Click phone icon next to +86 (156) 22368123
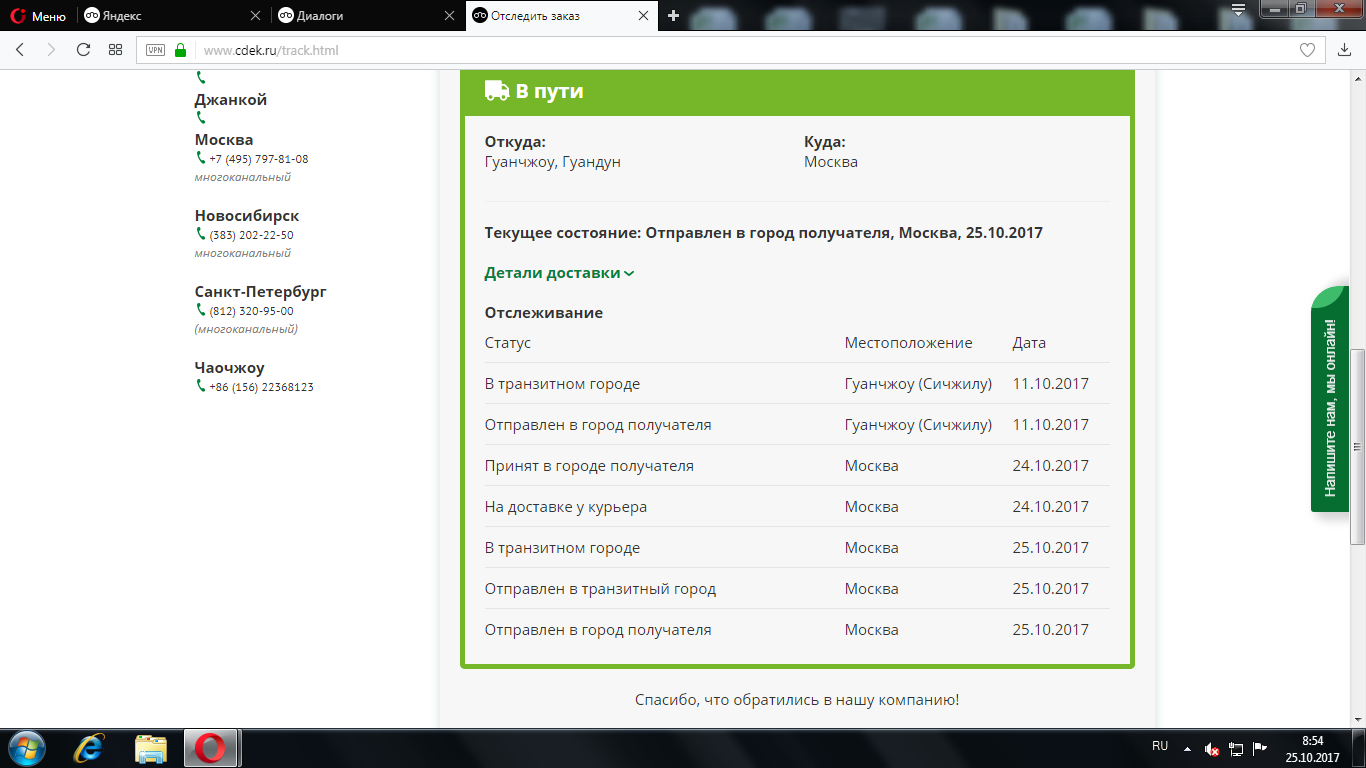This screenshot has height=768, width=1366. click(201, 386)
